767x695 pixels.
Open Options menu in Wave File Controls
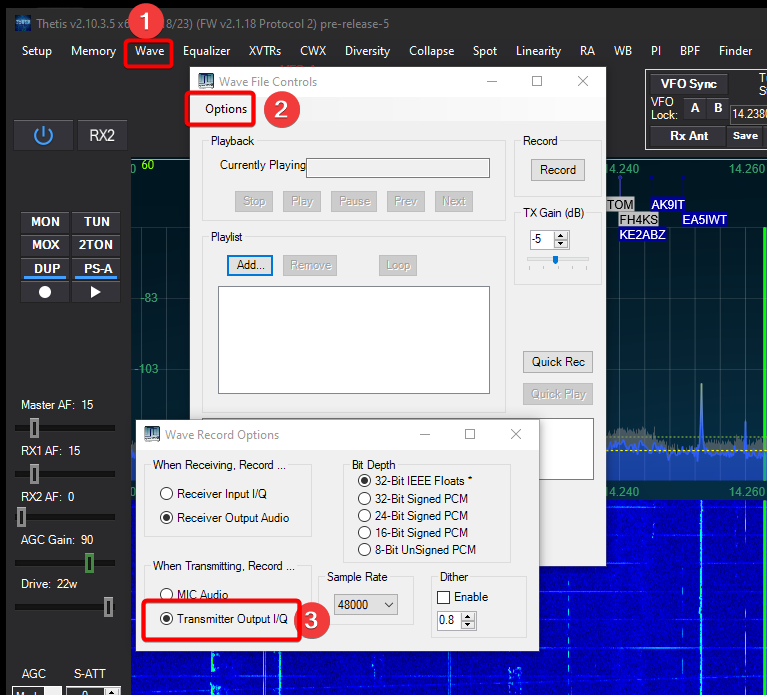click(225, 109)
